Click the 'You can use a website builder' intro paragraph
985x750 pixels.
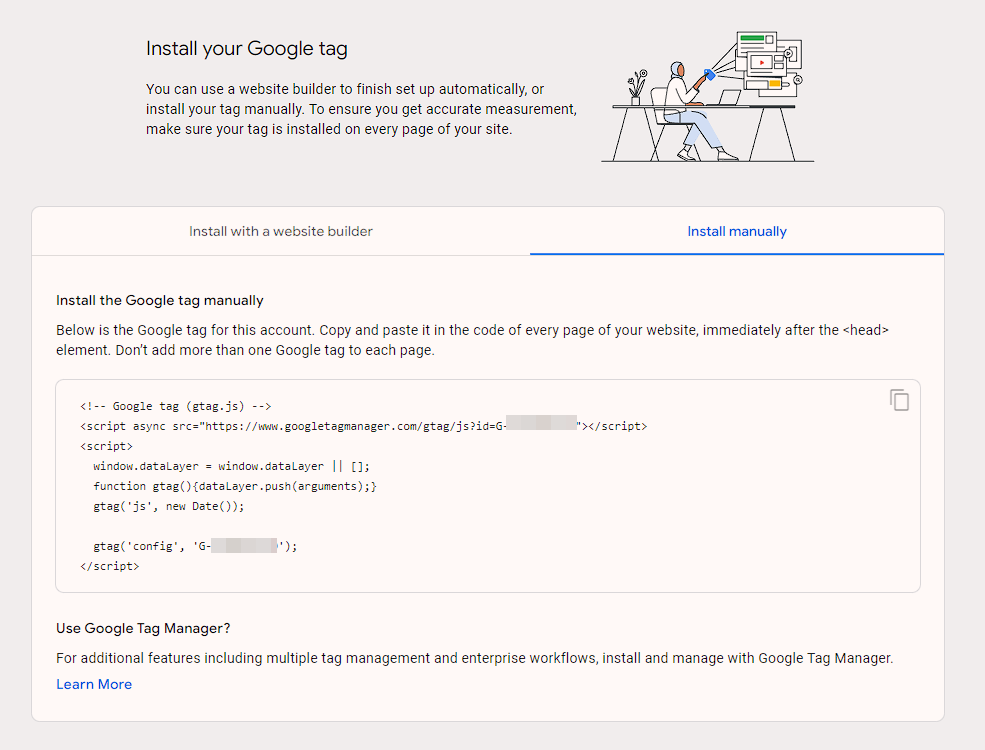[361, 109]
